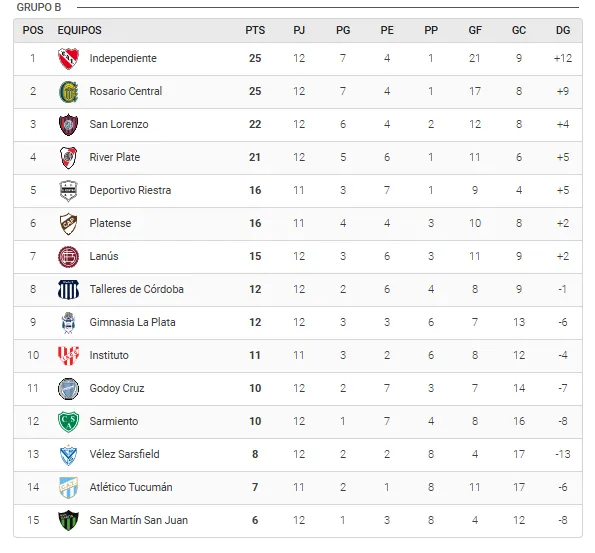Click the GF column header
The height and width of the screenshot is (553, 595).
(475, 30)
